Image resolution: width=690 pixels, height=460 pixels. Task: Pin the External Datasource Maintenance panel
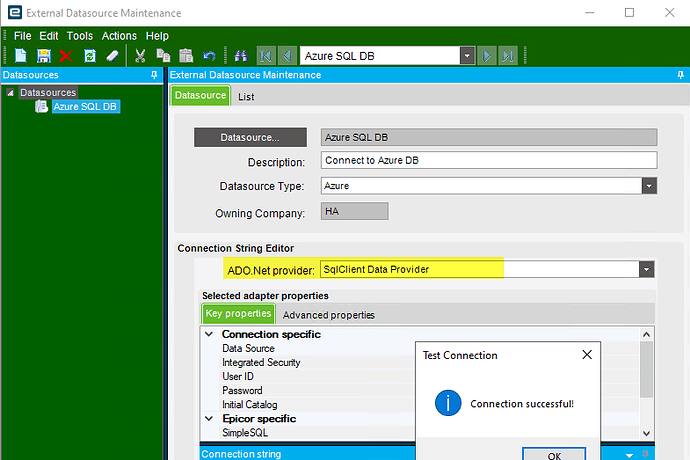680,75
